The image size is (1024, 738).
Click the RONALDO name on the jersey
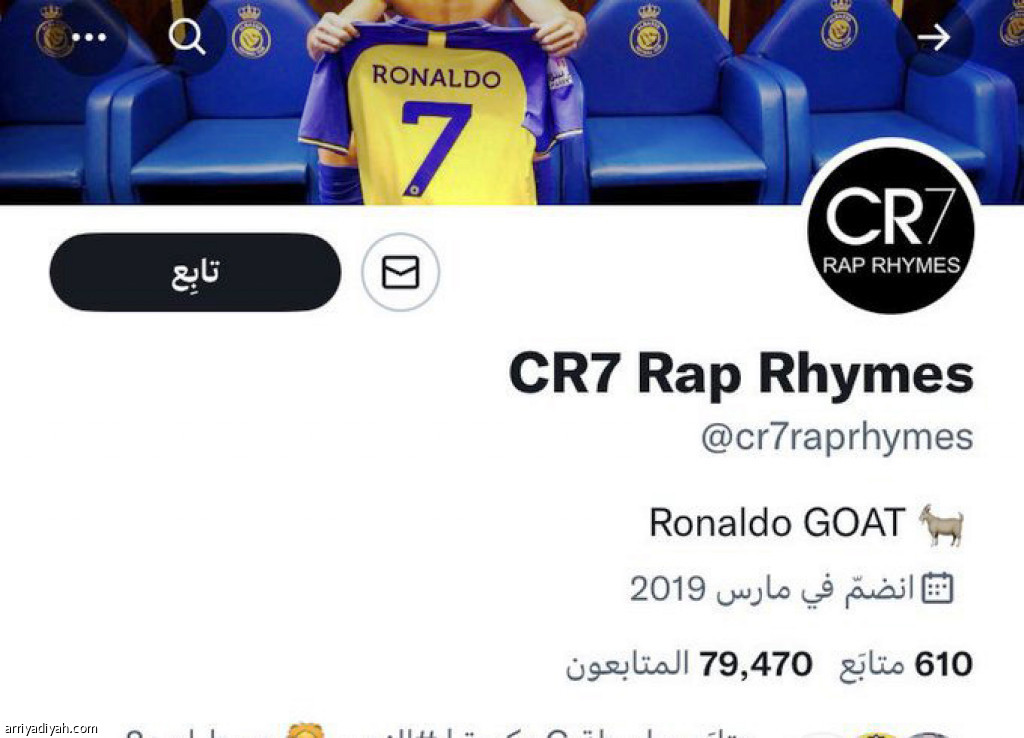436,76
